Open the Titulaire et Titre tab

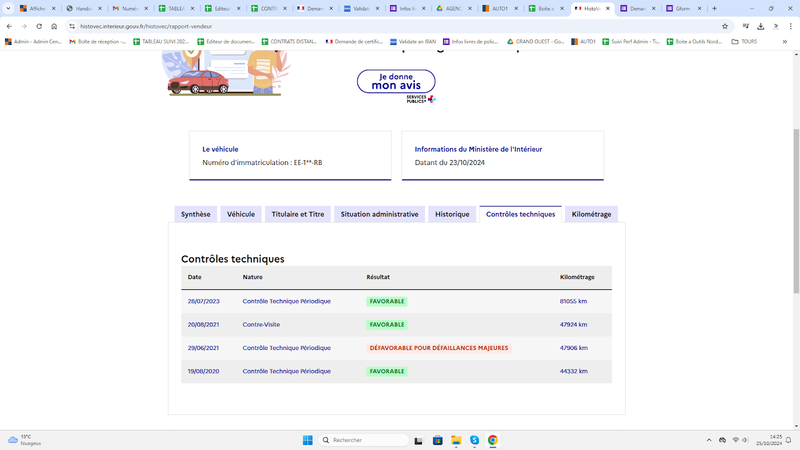tap(298, 214)
